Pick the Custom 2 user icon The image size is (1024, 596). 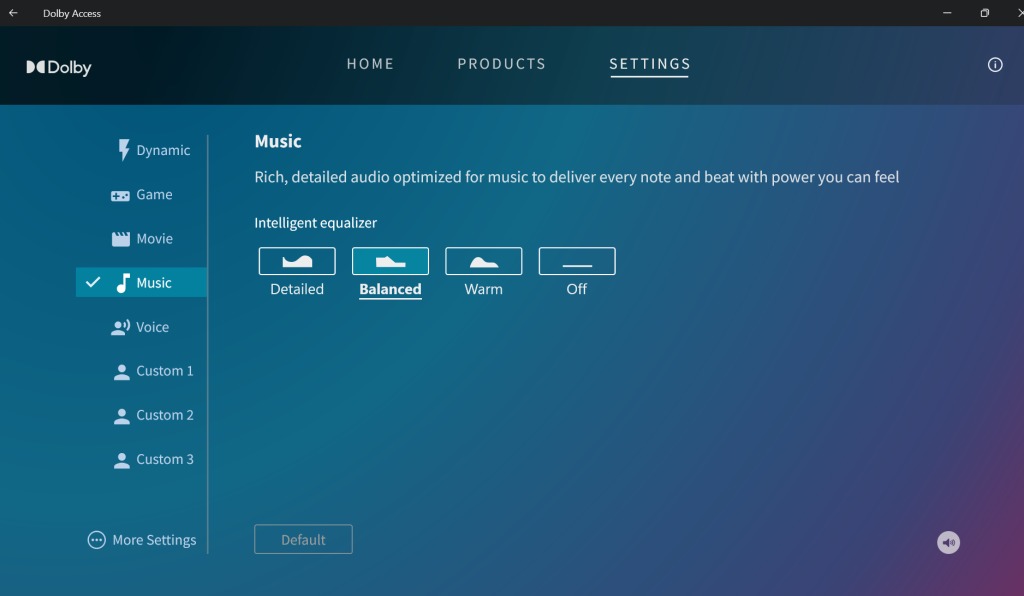[121, 416]
